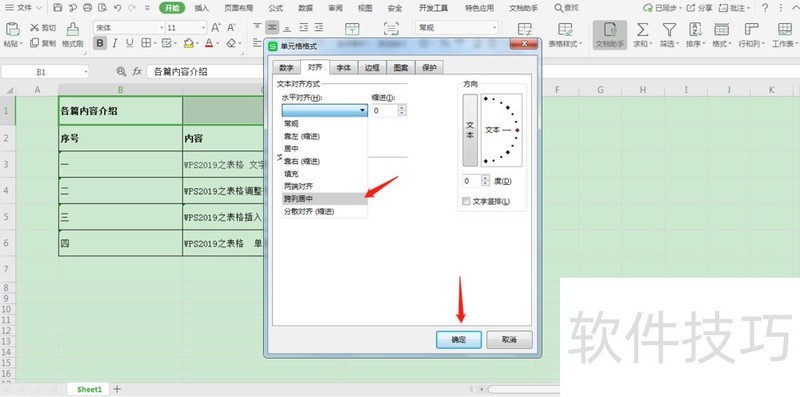The height and width of the screenshot is (397, 800).
Task: Click the 取消 button
Action: (509, 340)
